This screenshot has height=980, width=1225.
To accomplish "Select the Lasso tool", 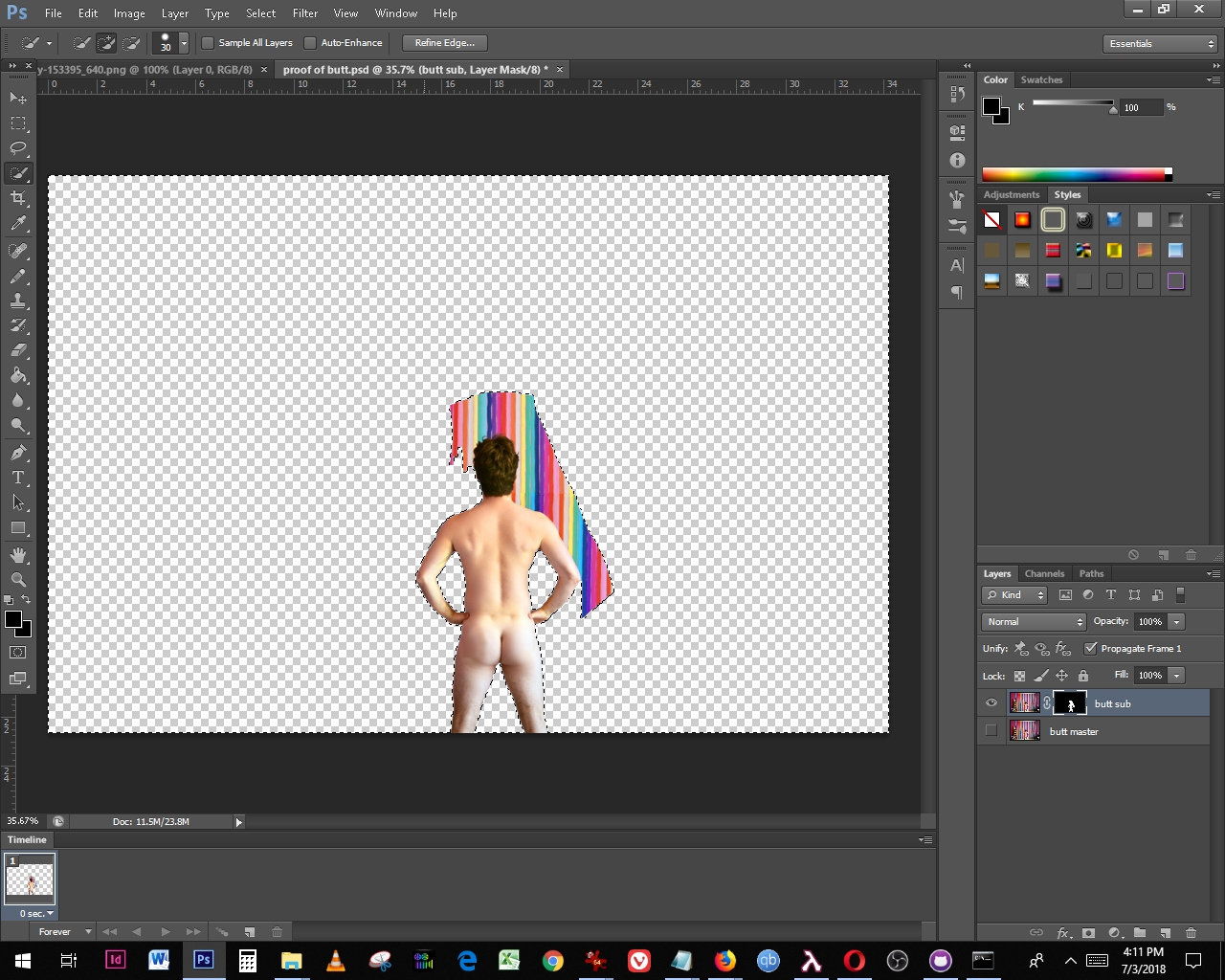I will (x=18, y=148).
